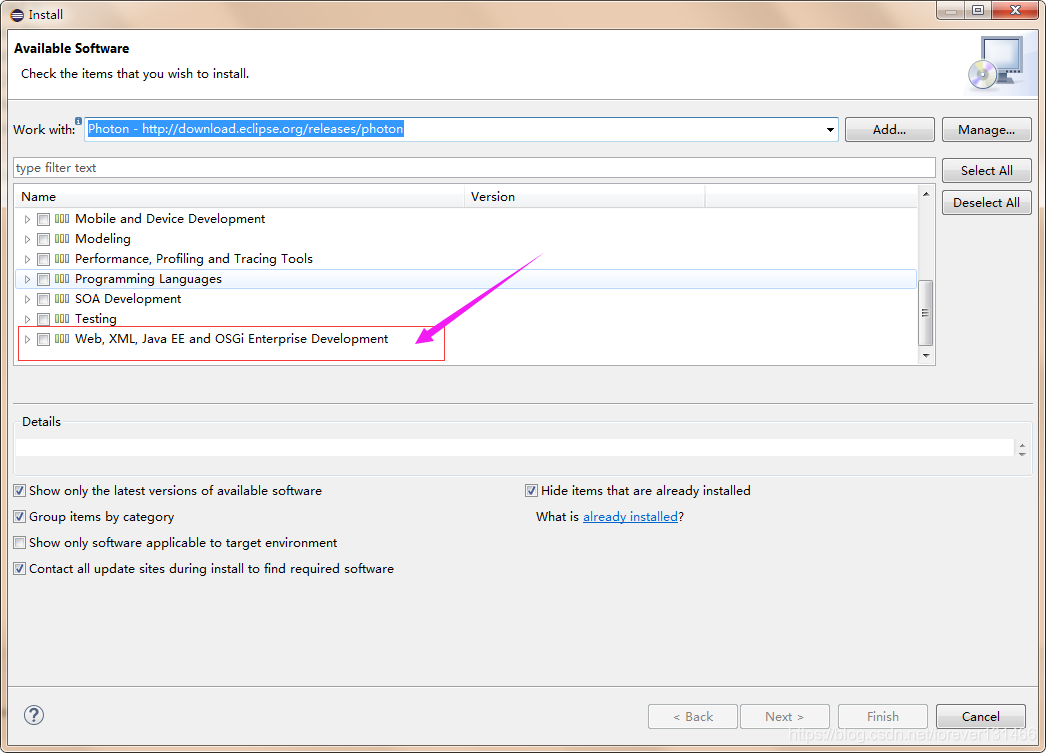This screenshot has height=753, width=1046.
Task: Expand the Programming Languages category
Action: point(27,279)
